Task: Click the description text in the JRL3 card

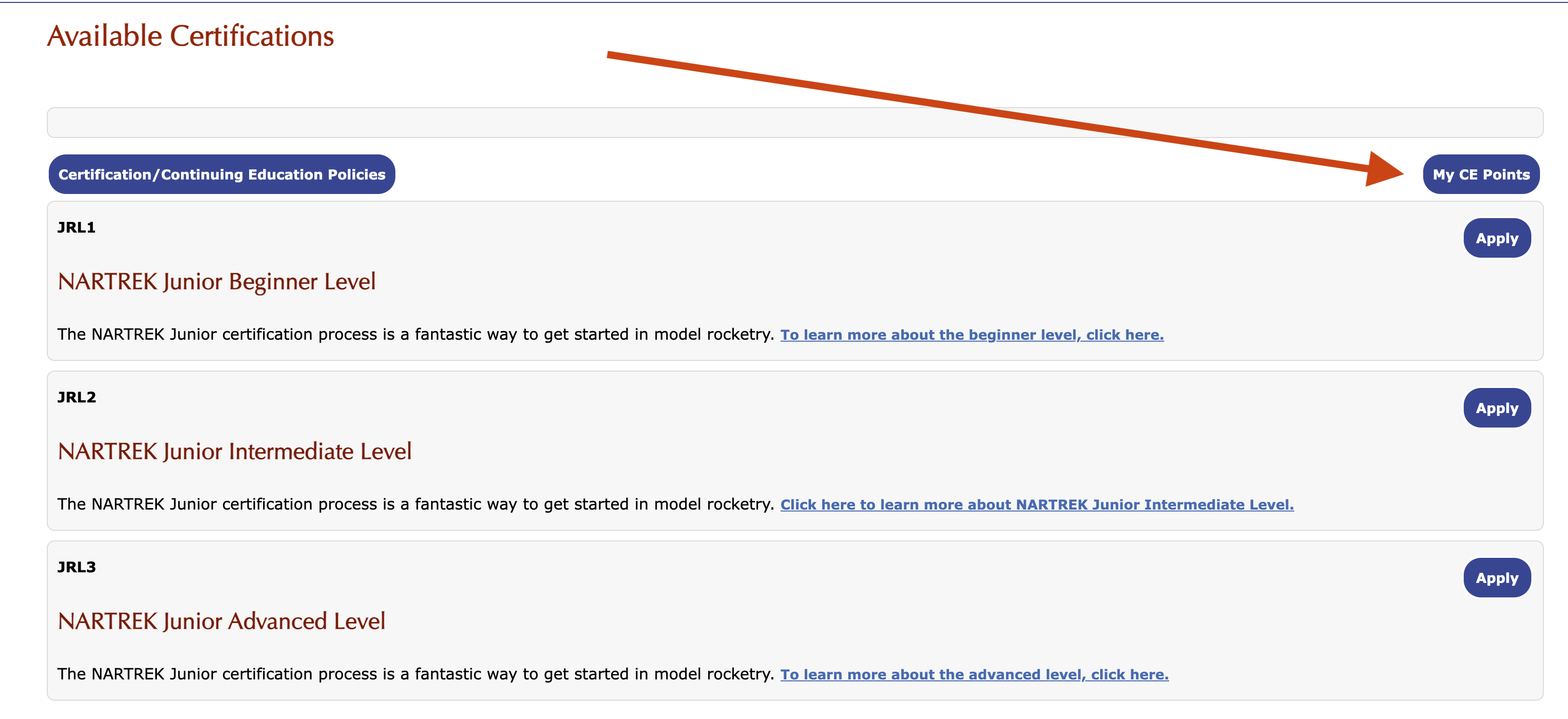Action: point(415,674)
